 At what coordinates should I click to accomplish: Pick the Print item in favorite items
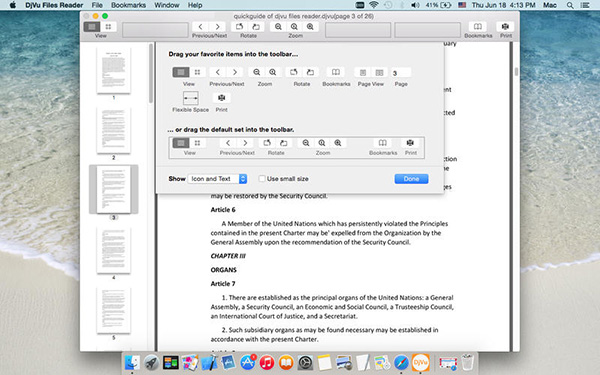pos(222,98)
